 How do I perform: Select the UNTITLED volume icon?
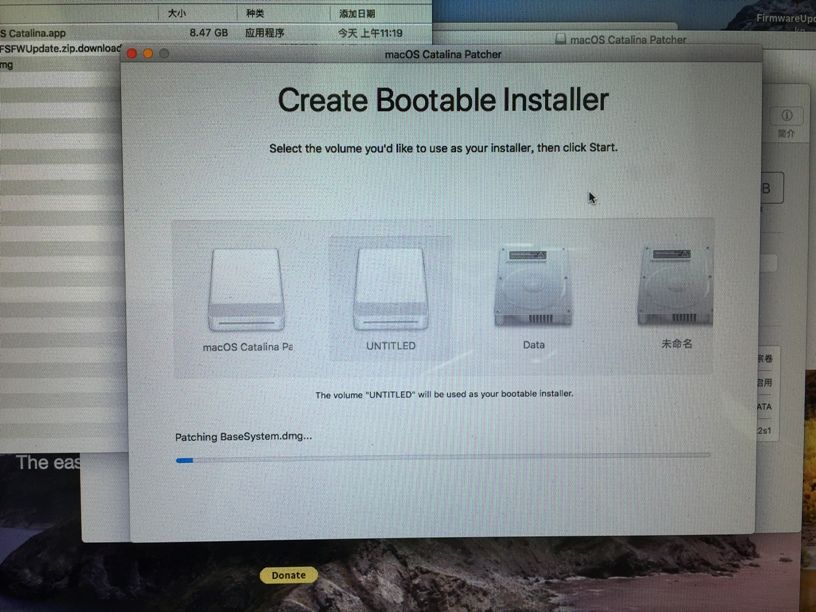tap(390, 289)
